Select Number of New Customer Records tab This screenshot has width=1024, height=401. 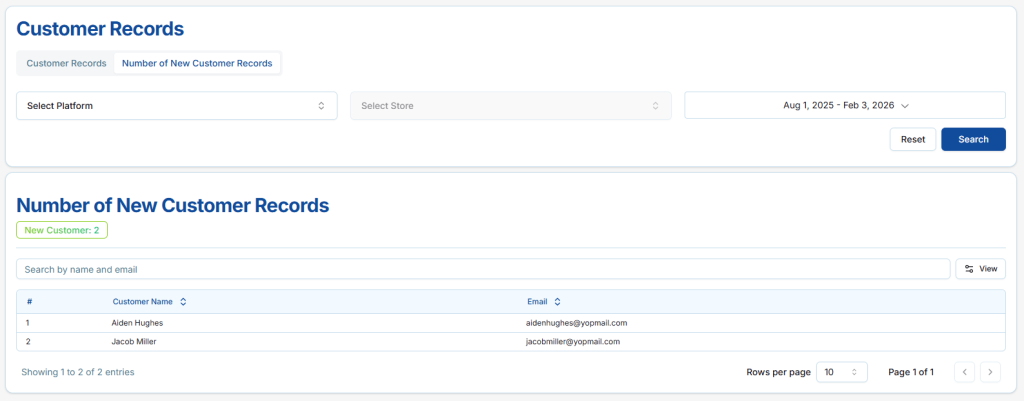197,63
